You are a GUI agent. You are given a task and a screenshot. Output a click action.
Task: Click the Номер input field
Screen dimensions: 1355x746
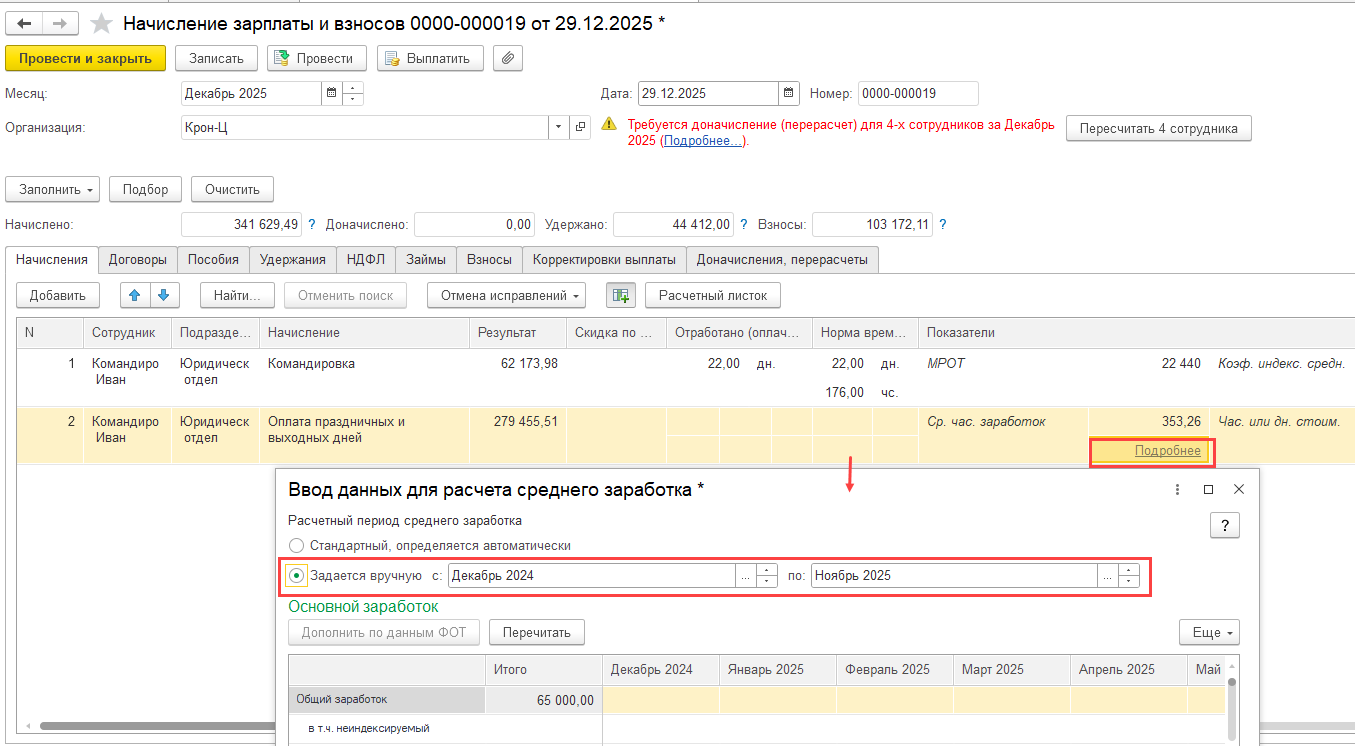pyautogui.click(x=917, y=93)
